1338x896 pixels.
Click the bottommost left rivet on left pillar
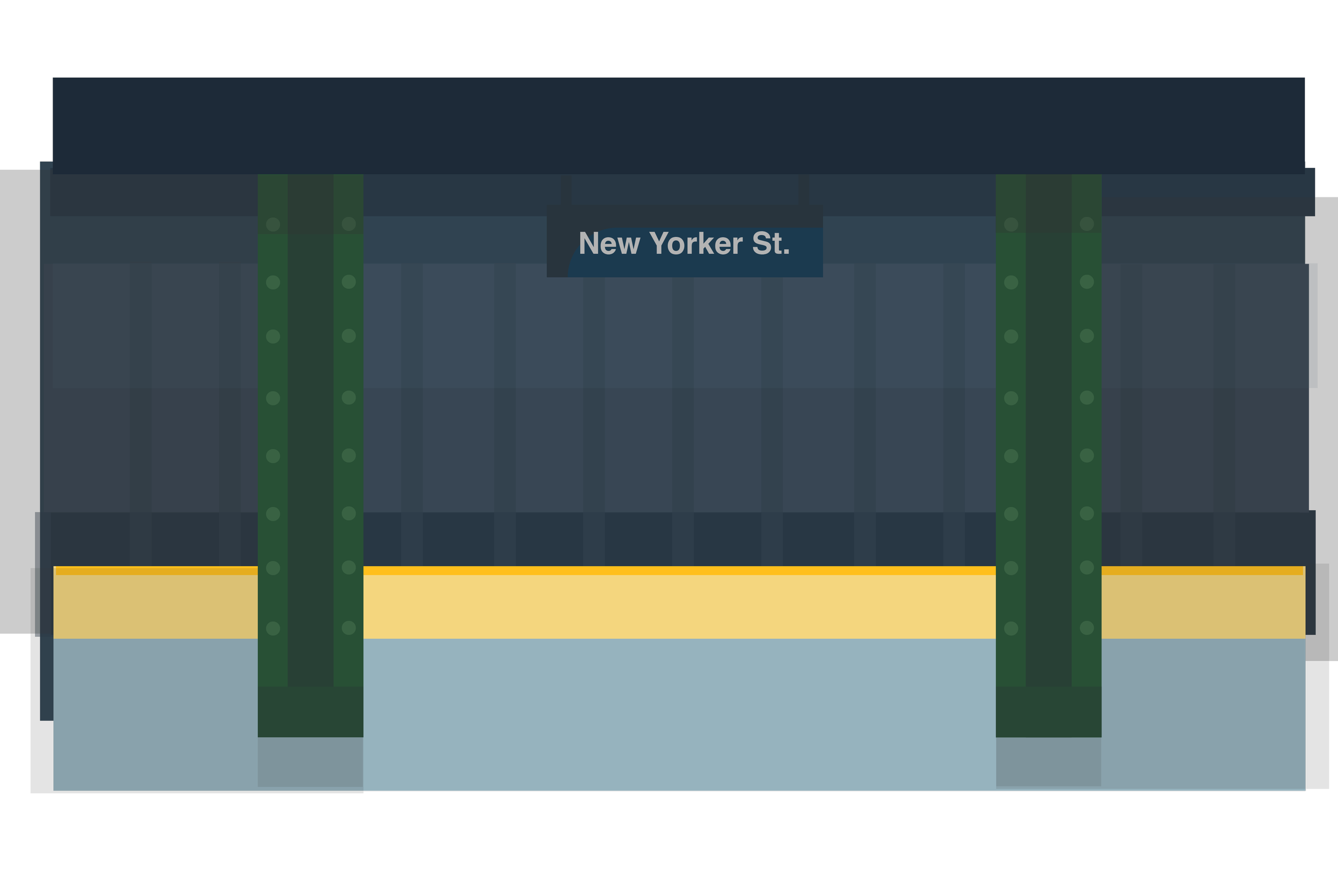273,628
